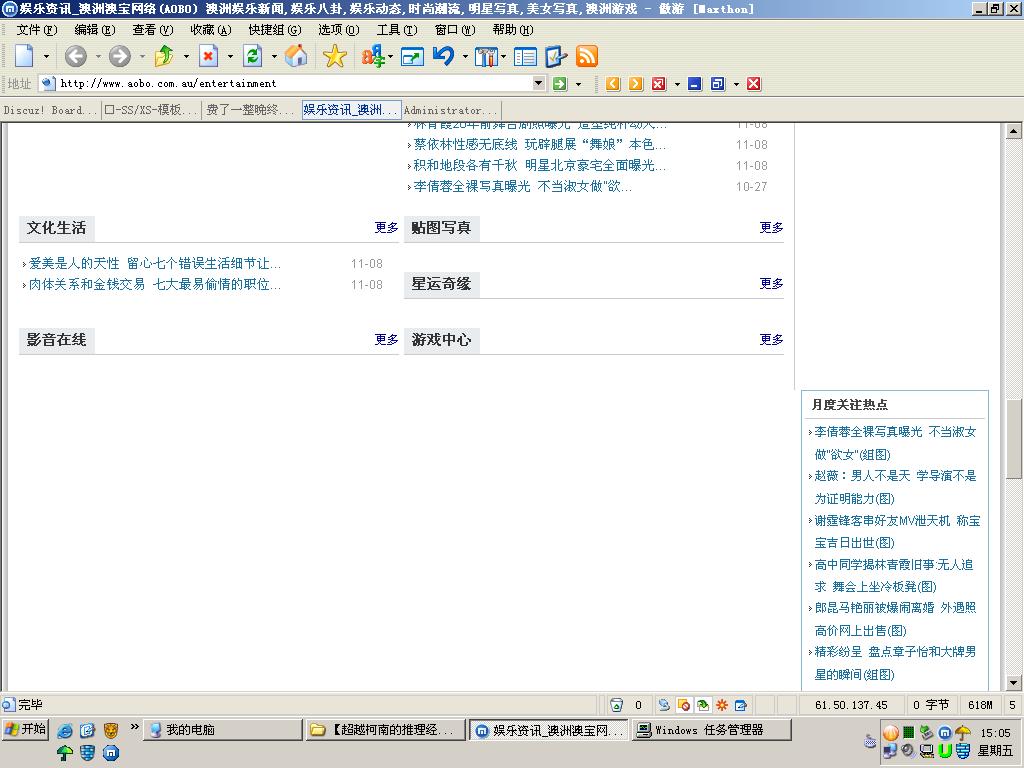Click the green U icon in system tray
Image resolution: width=1024 pixels, height=768 pixels.
tap(945, 751)
